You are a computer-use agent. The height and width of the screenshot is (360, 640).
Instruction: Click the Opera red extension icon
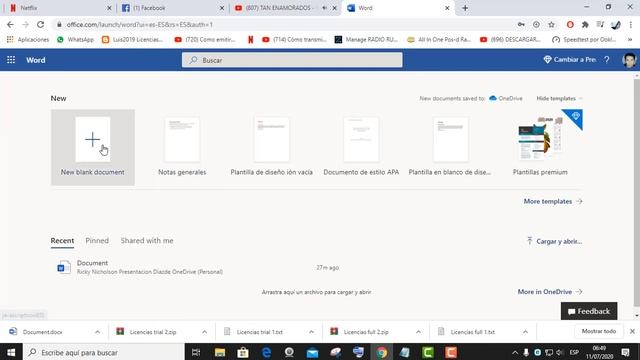click(x=570, y=24)
